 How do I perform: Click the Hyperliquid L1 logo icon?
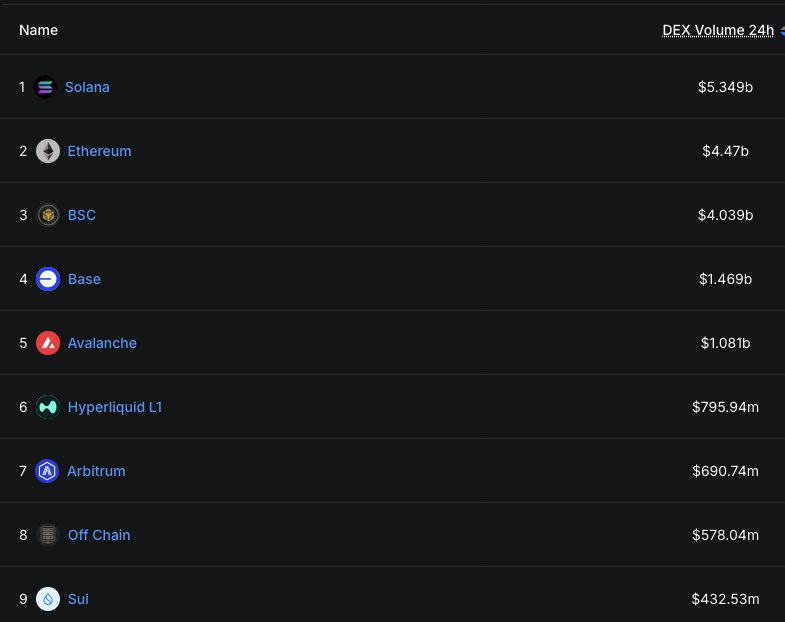click(47, 407)
